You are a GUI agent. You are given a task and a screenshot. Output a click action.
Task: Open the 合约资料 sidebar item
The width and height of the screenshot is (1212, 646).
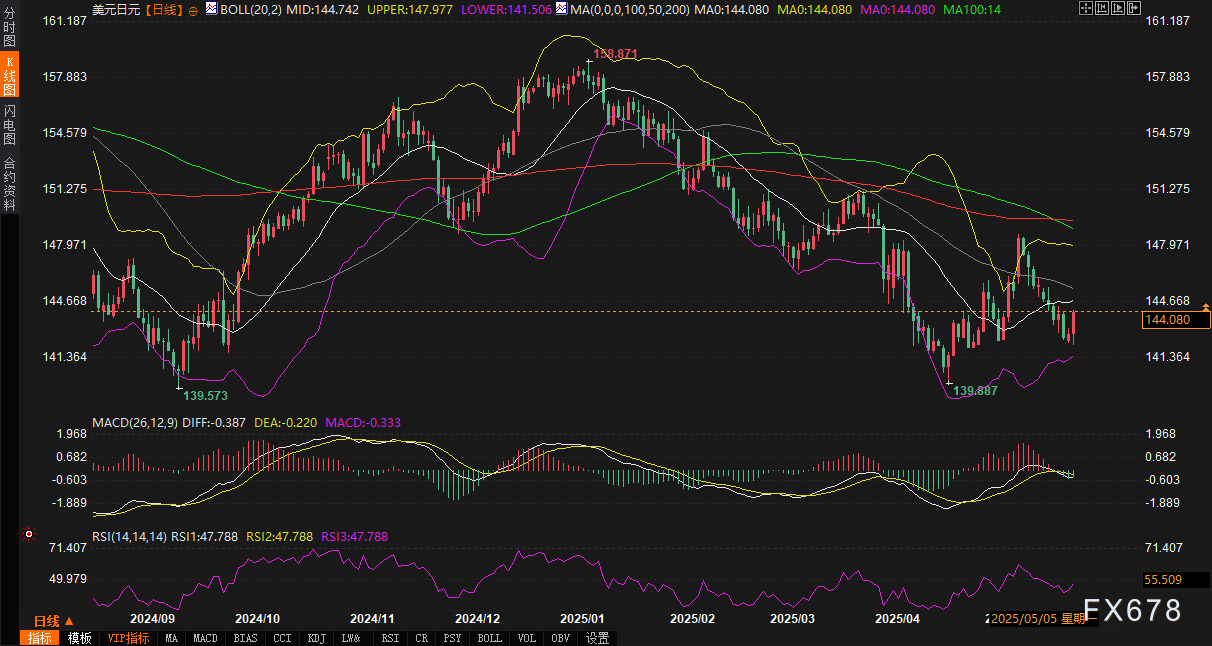click(x=9, y=184)
